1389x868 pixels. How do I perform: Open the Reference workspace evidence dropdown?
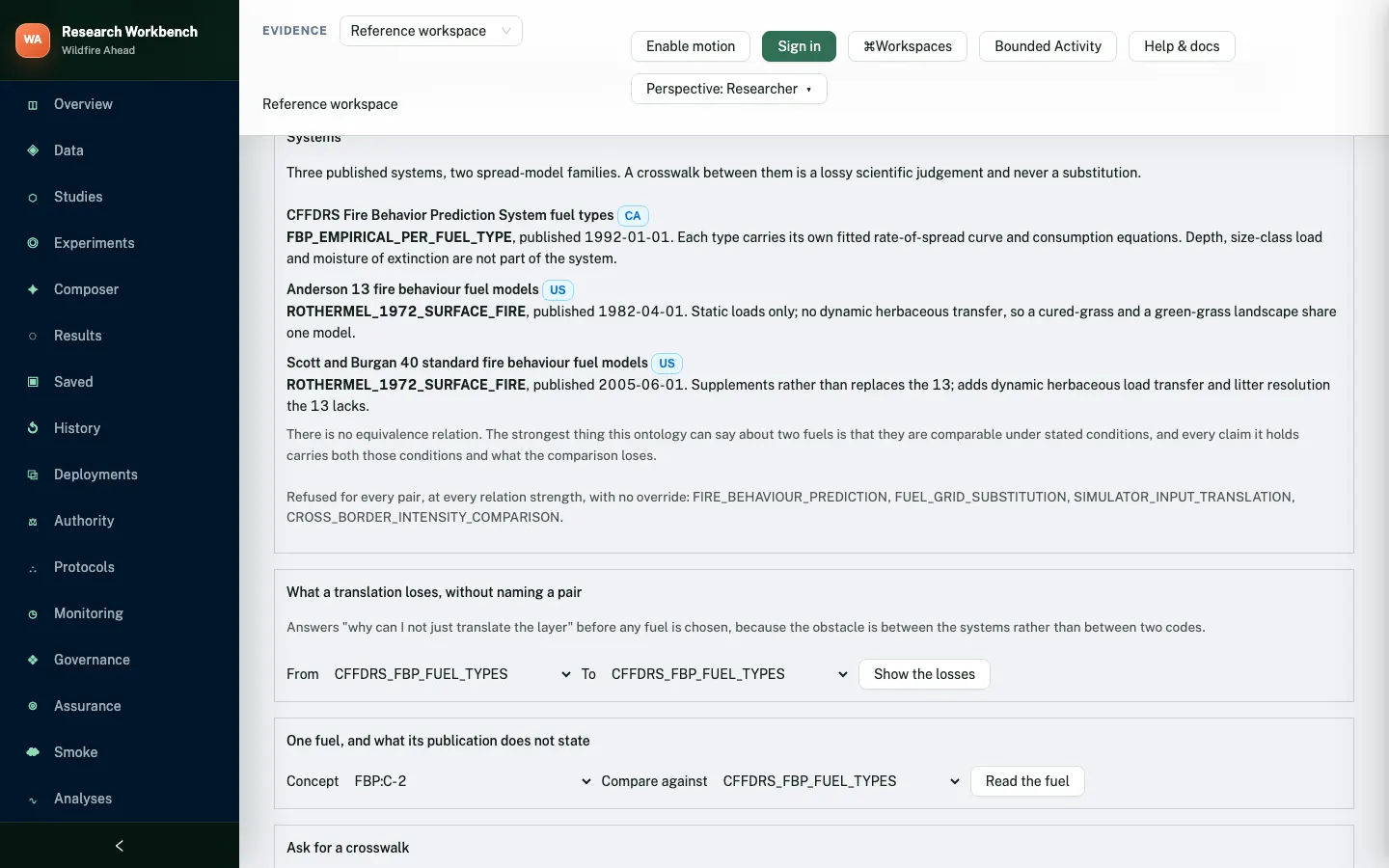point(431,31)
